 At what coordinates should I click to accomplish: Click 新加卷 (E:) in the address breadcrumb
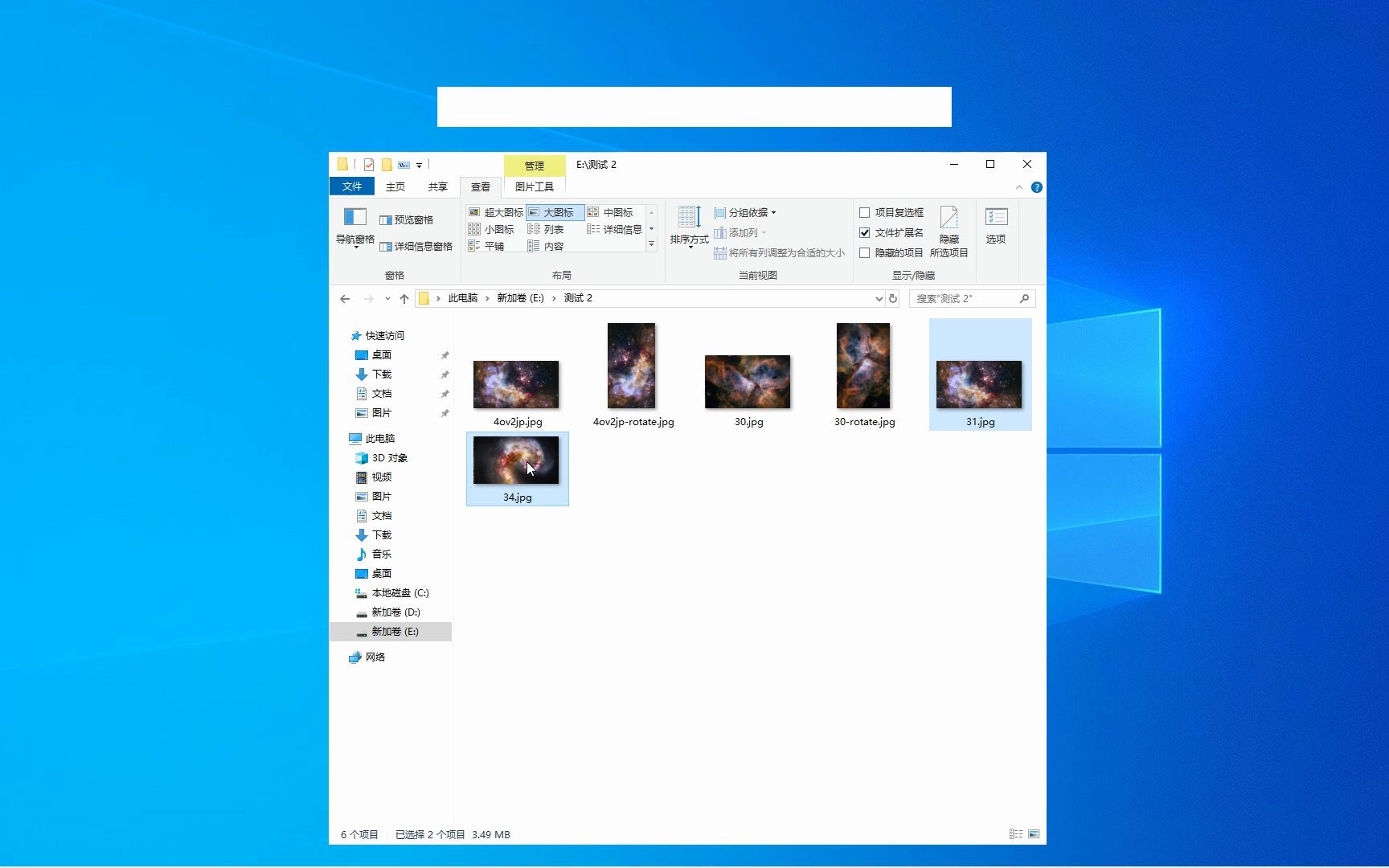click(520, 298)
